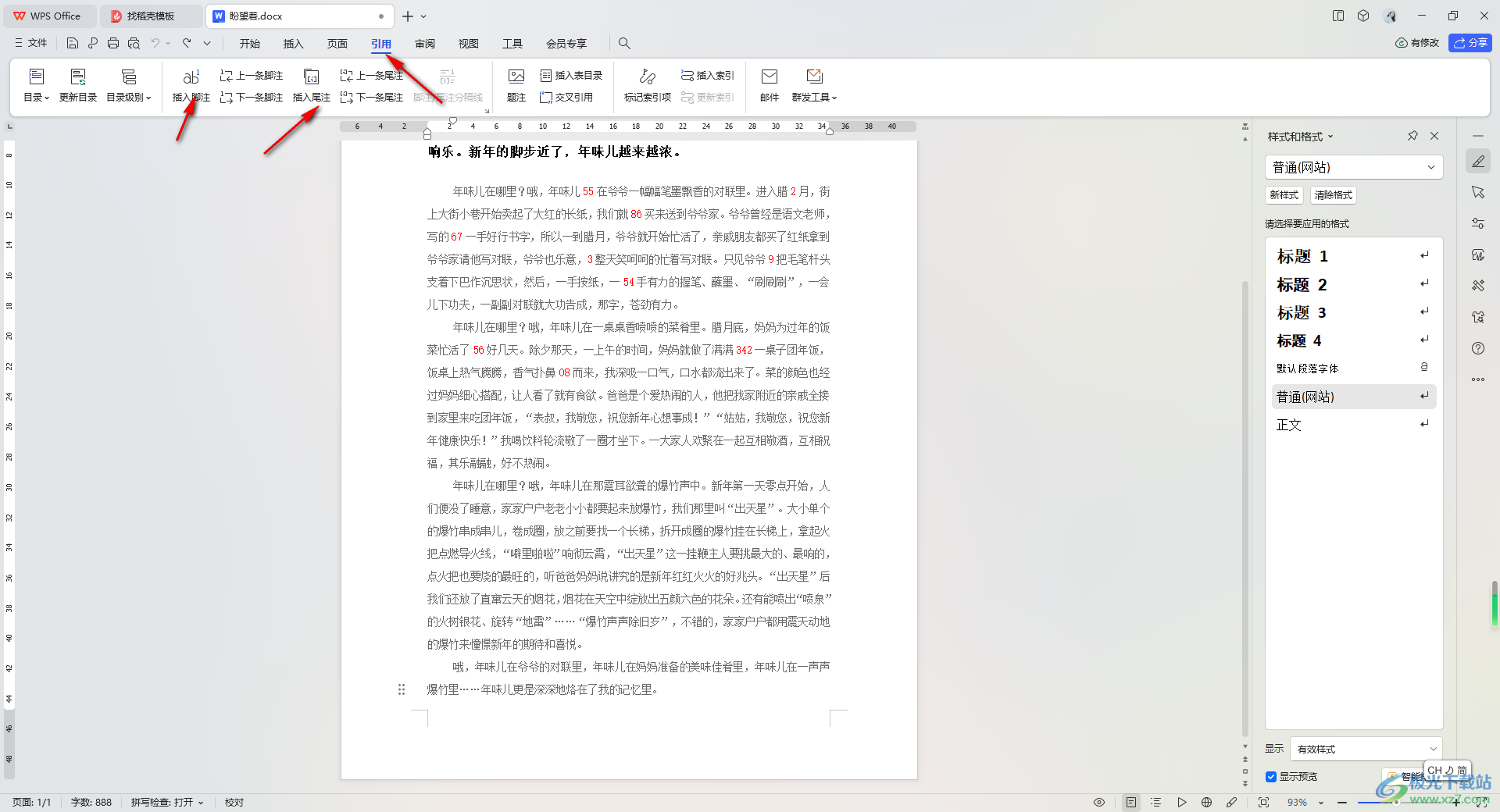Click 交叉引用 cross-reference button

[566, 98]
